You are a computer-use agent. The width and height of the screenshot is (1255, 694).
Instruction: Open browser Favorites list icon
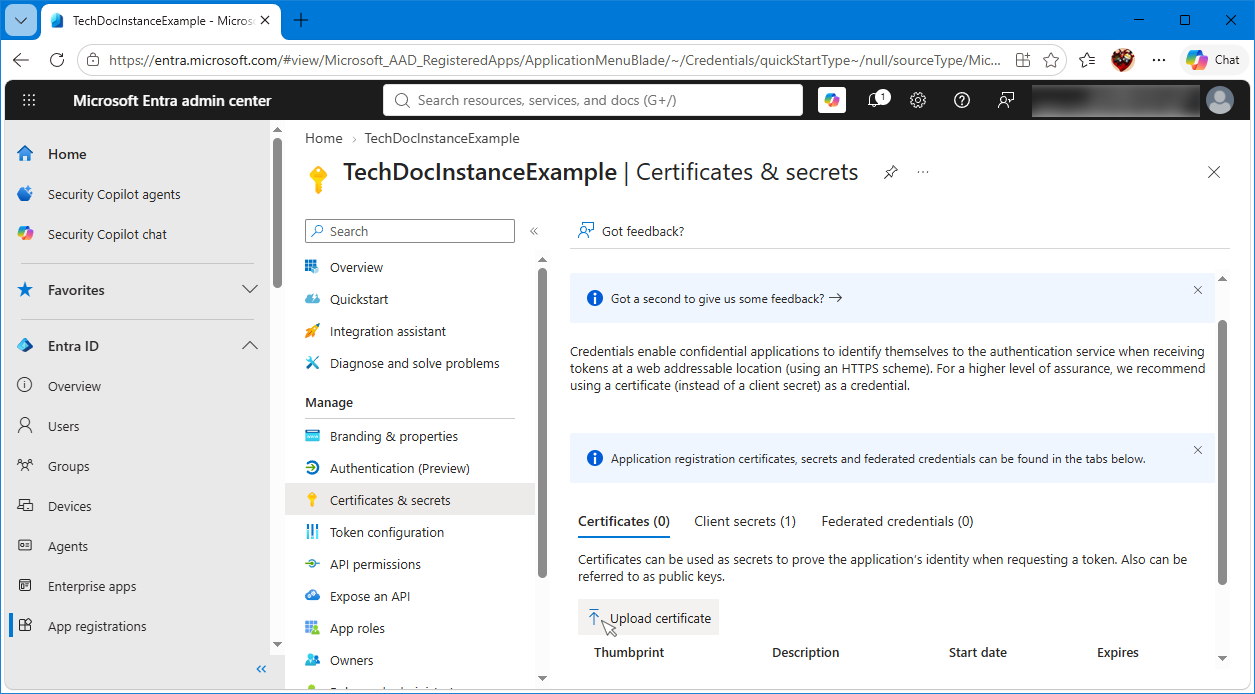coord(1087,60)
